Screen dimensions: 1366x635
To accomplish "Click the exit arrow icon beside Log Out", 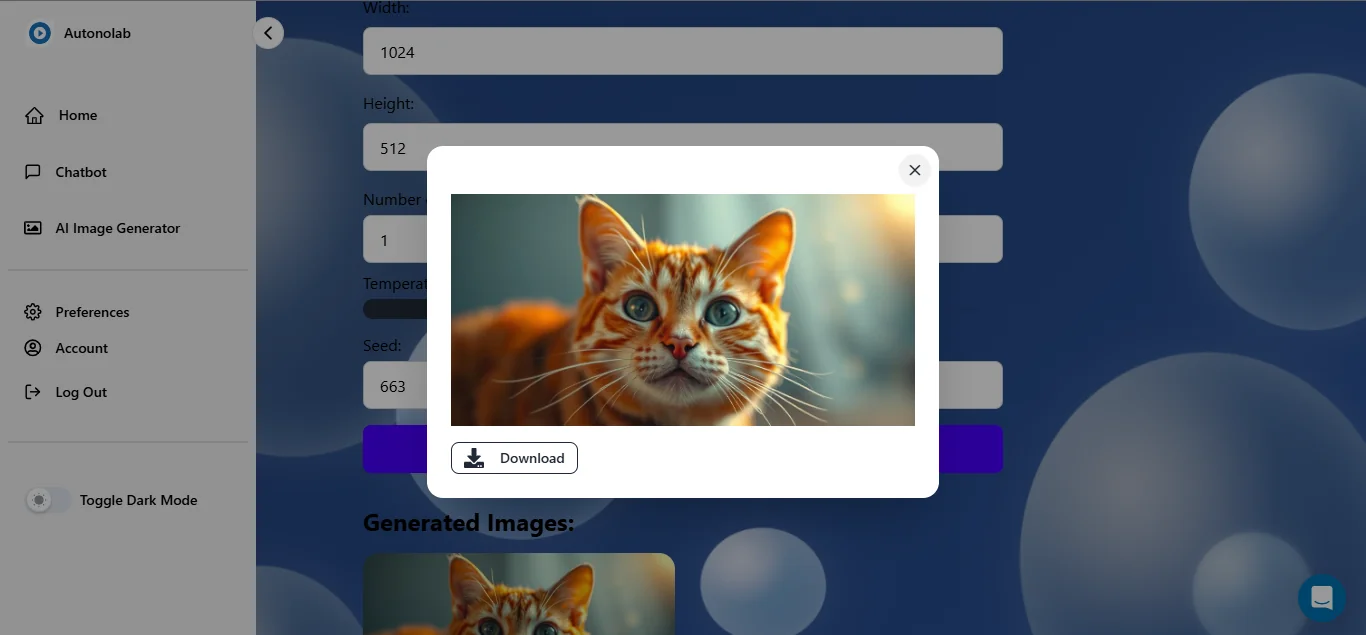I will pos(33,392).
